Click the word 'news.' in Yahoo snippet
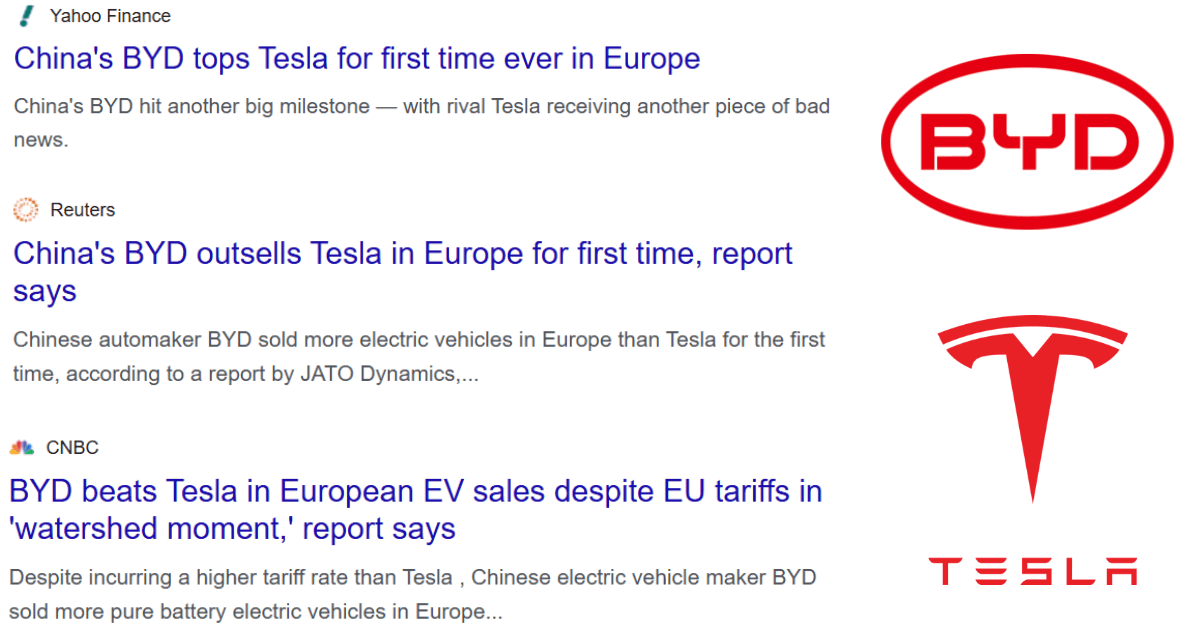Screen dimensions: 1200x630 tap(41, 140)
